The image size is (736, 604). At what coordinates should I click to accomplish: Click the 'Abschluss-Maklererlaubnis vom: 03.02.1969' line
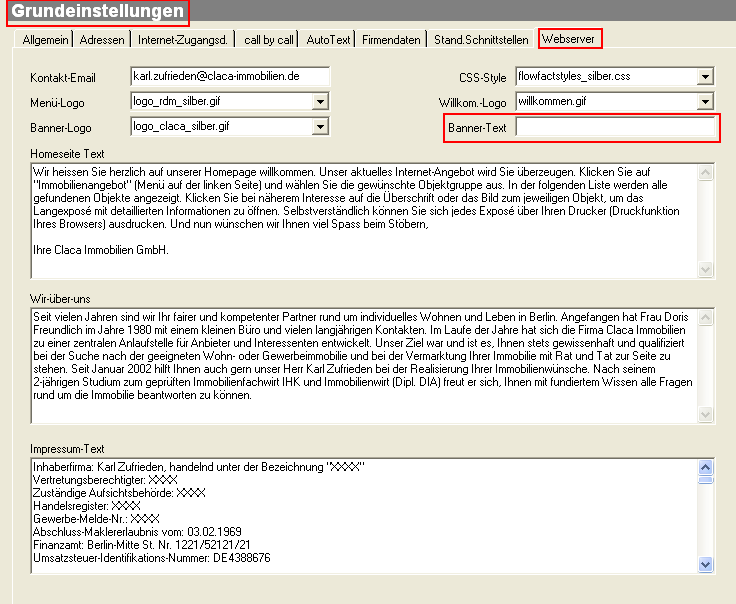pyautogui.click(x=137, y=532)
